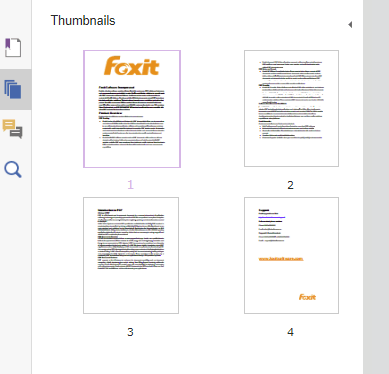Click the page number label "4"

click(290, 332)
